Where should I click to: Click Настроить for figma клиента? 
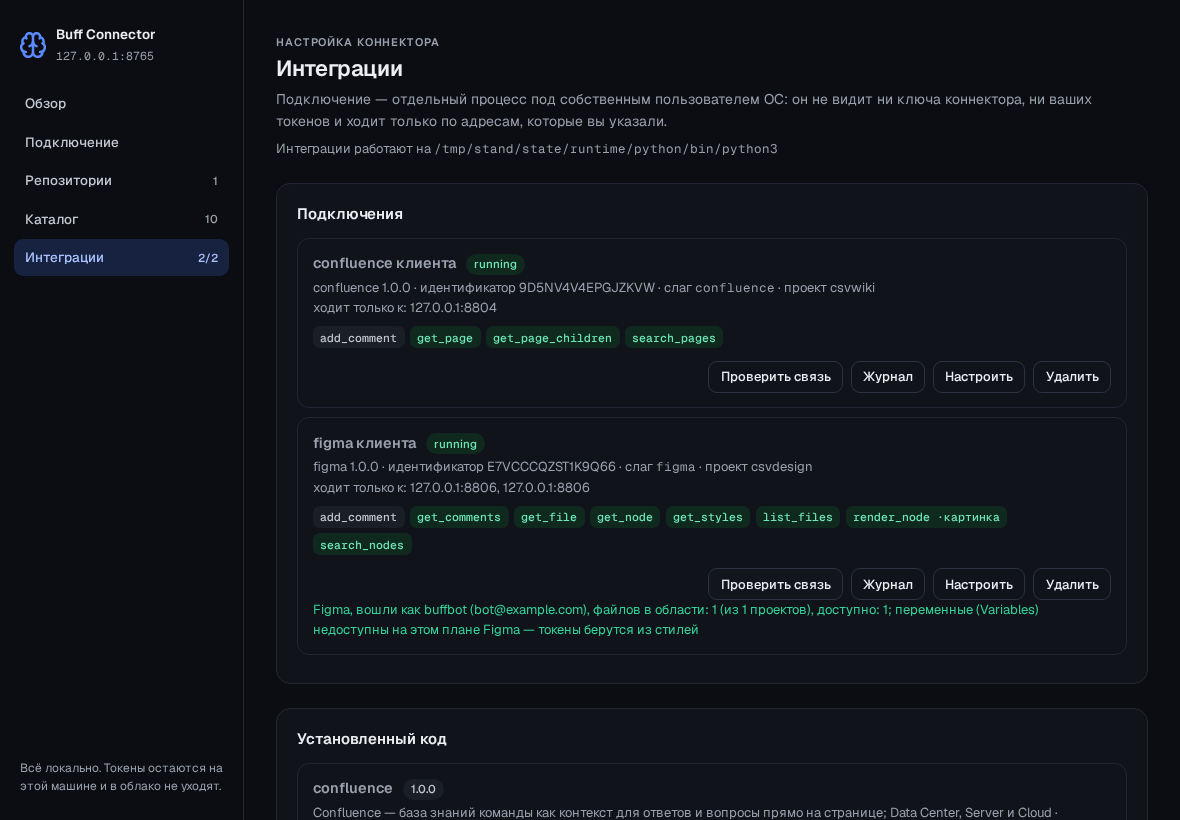pos(978,585)
